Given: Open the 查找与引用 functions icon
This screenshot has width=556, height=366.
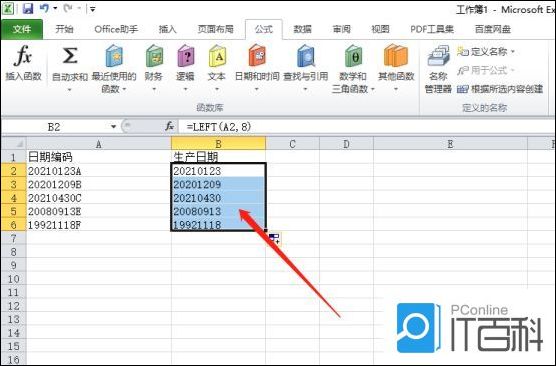Looking at the screenshot, I should (306, 56).
